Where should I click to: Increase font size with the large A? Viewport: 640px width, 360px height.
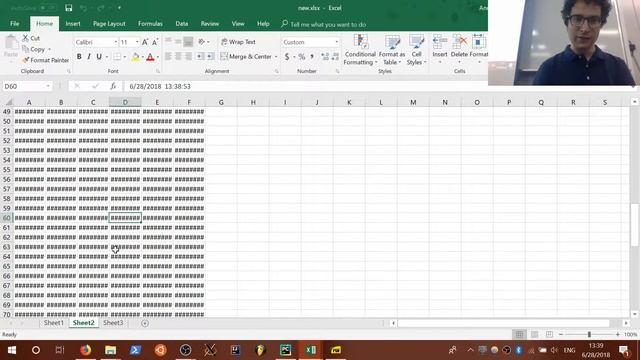[145, 42]
